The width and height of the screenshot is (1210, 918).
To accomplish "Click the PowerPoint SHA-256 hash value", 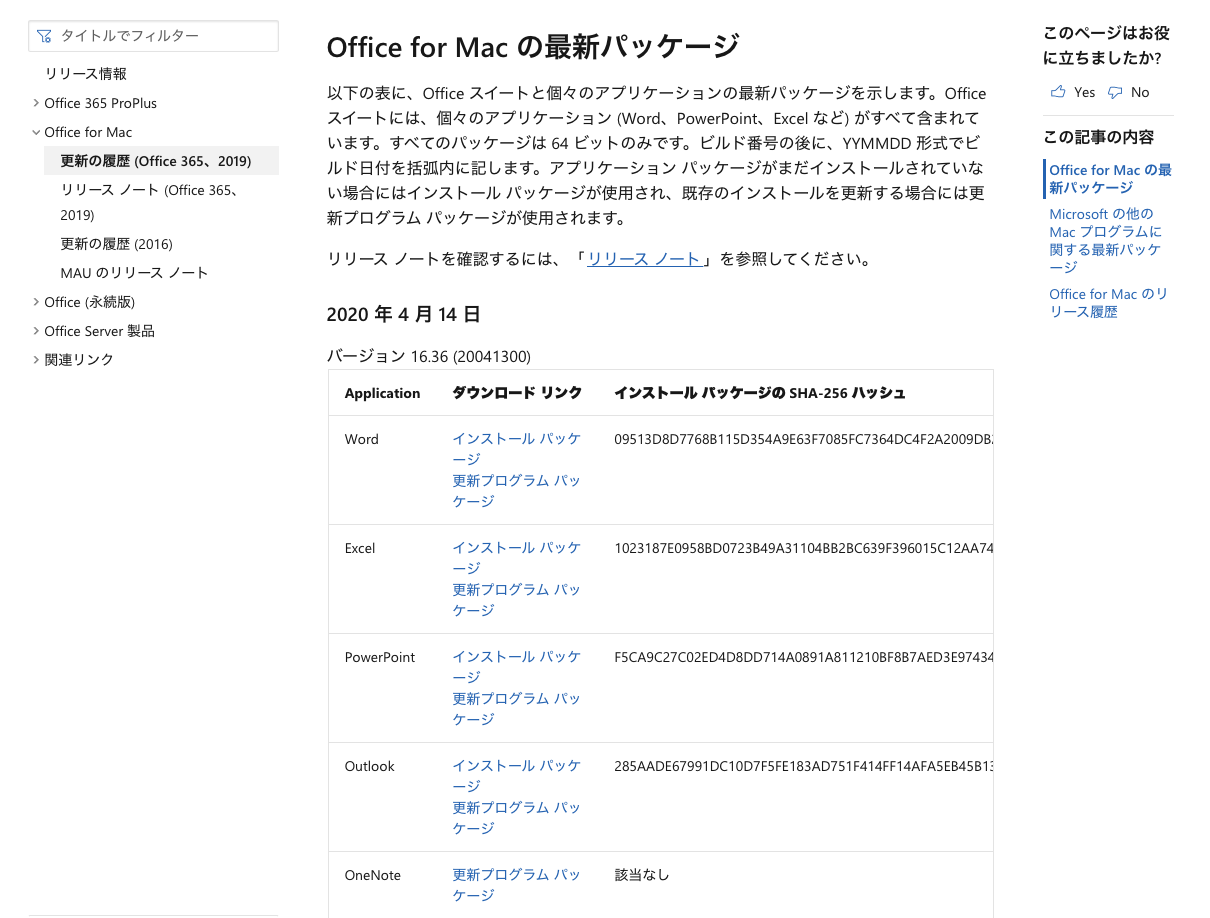I will [x=804, y=657].
